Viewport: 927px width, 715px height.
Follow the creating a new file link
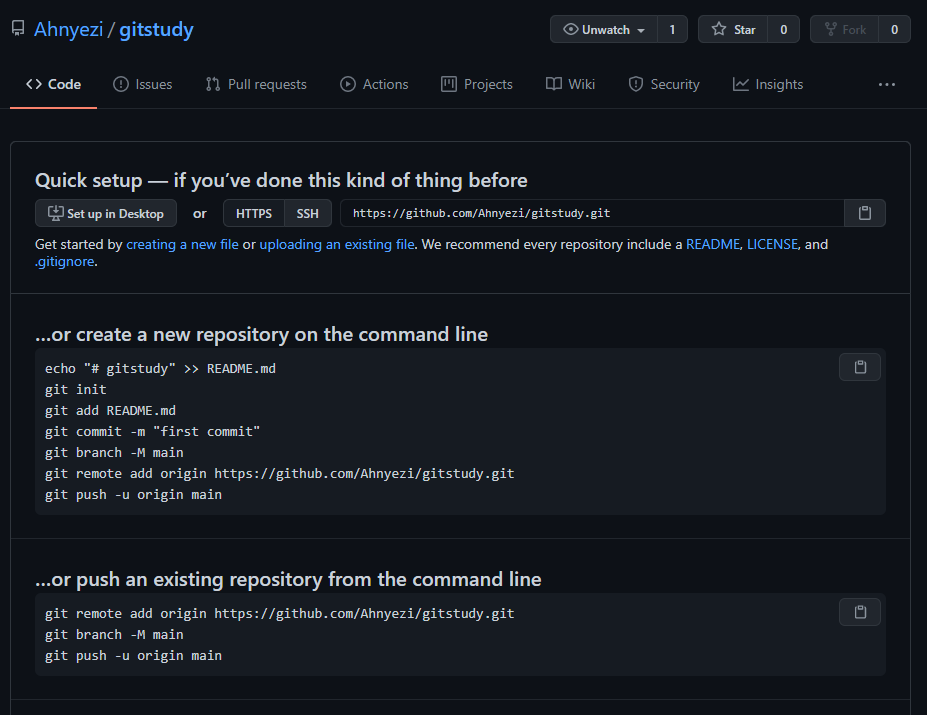click(182, 245)
